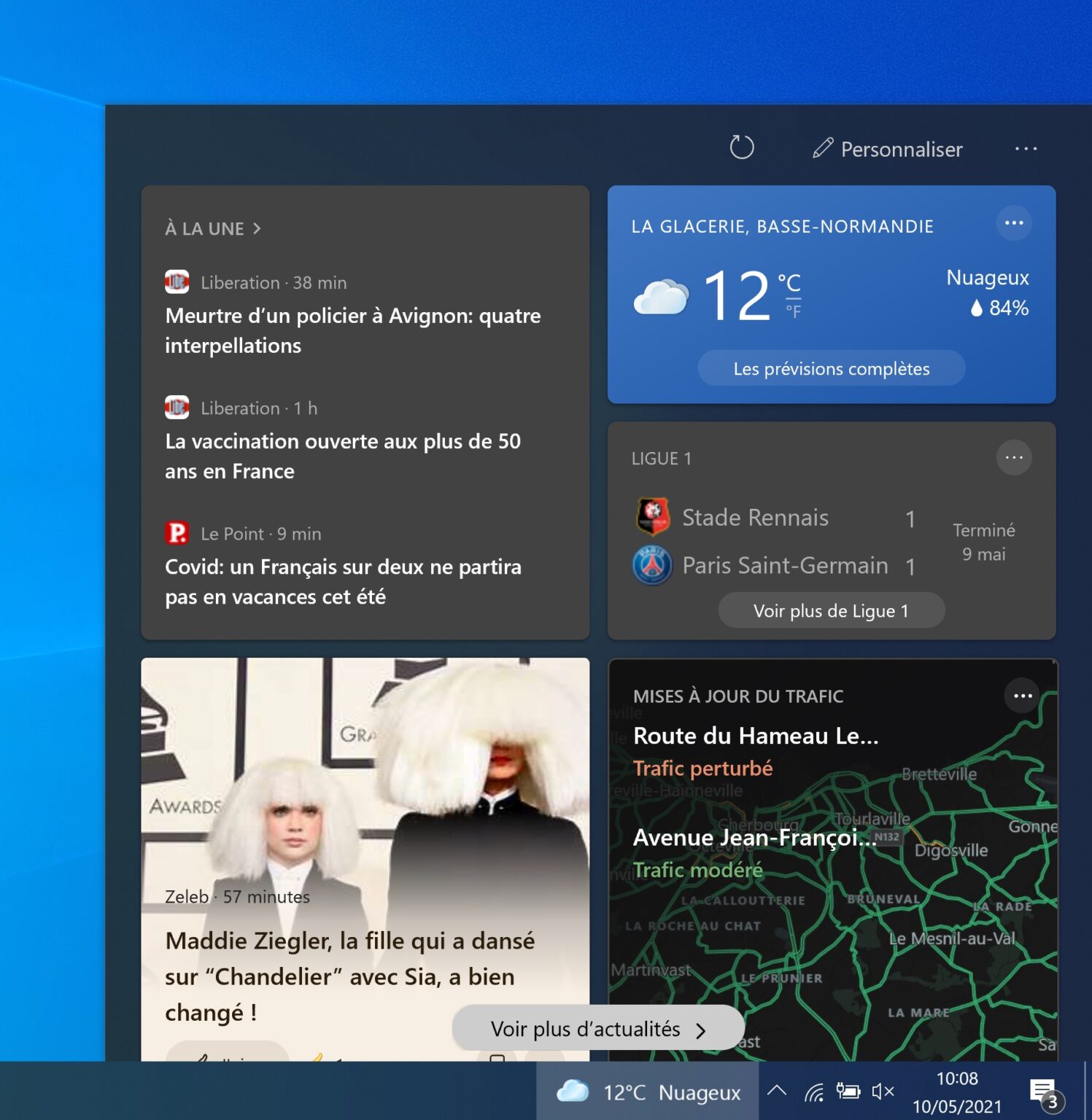Open the notification action center

coord(1045,1092)
